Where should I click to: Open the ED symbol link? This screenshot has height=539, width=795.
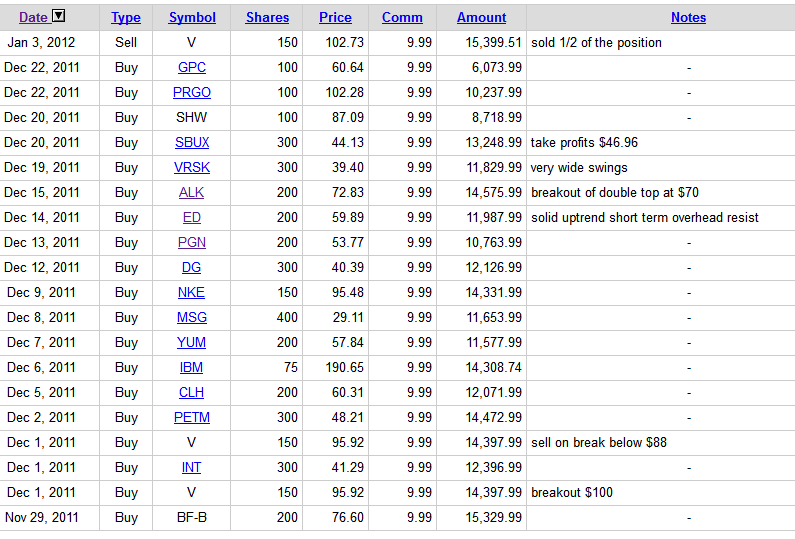(x=192, y=218)
